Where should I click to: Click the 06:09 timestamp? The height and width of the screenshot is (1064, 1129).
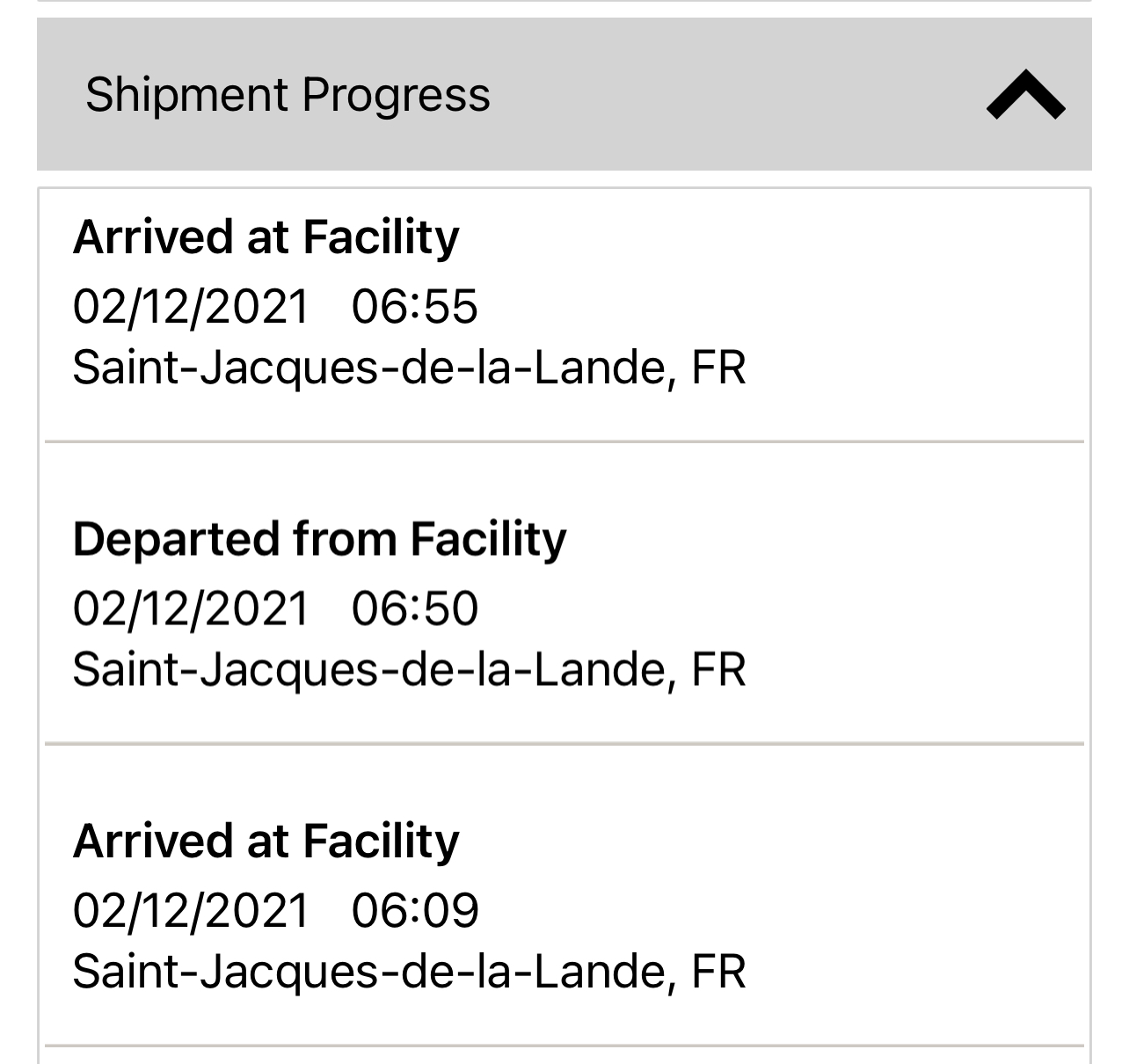pyautogui.click(x=415, y=910)
